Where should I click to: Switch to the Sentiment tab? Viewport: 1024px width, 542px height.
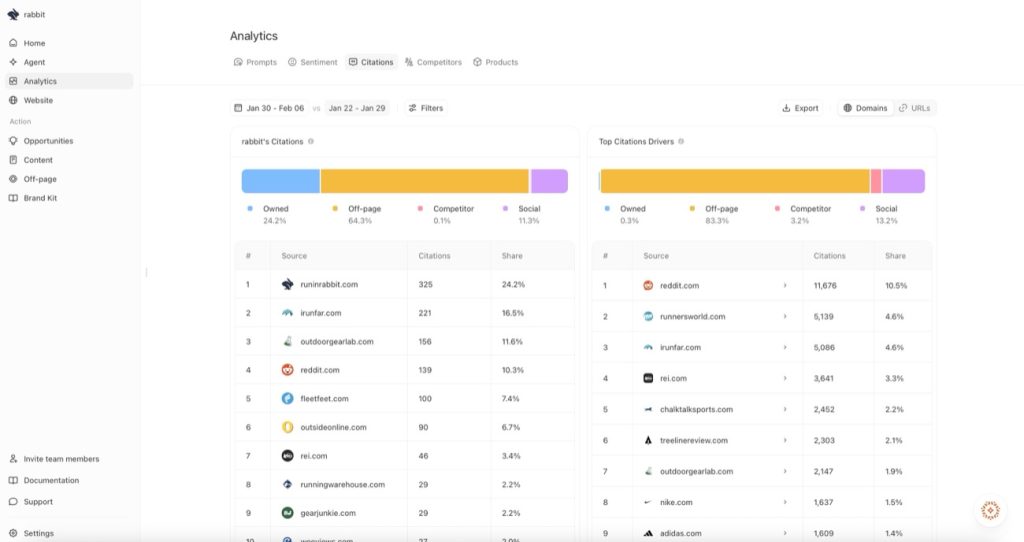click(x=312, y=62)
